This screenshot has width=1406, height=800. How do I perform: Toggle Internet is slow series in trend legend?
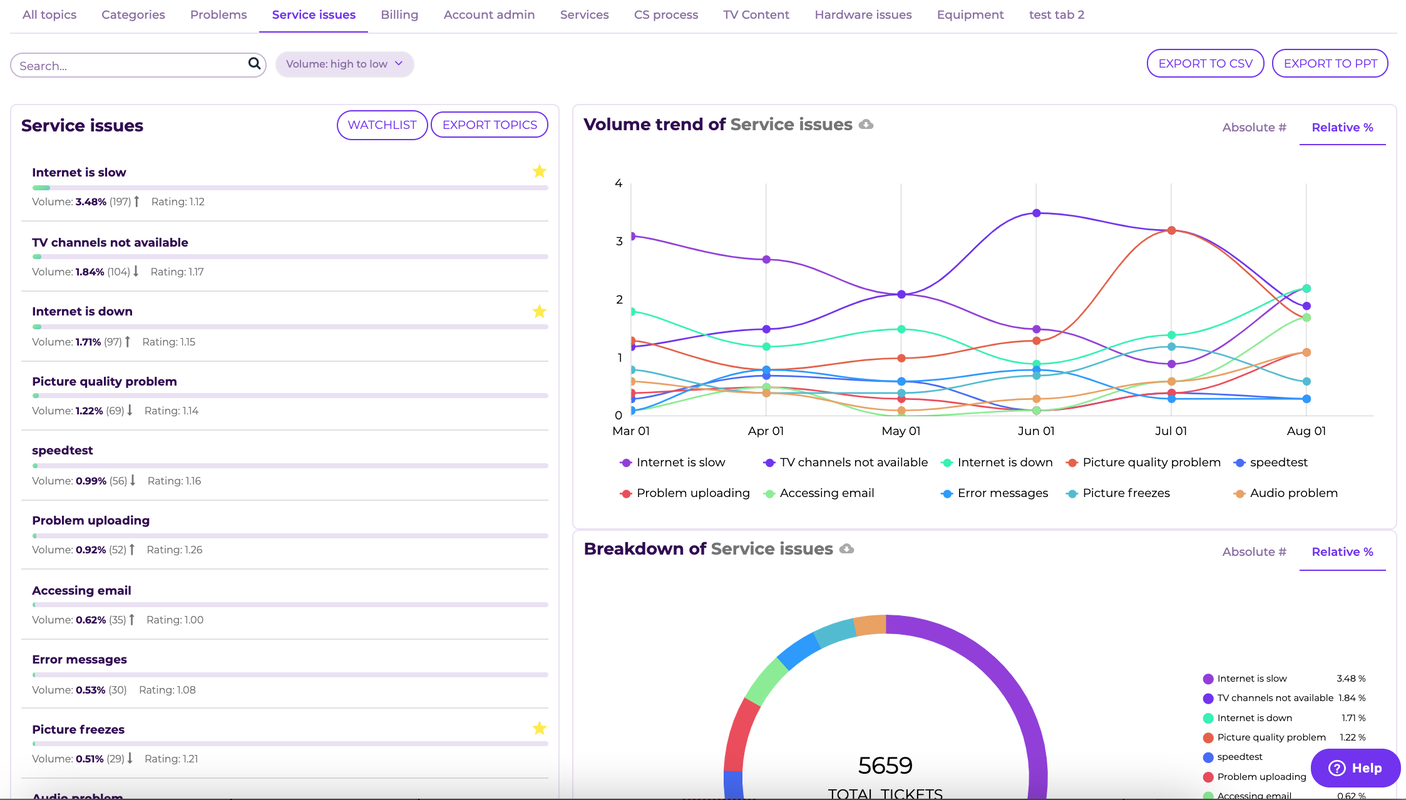pyautogui.click(x=672, y=463)
